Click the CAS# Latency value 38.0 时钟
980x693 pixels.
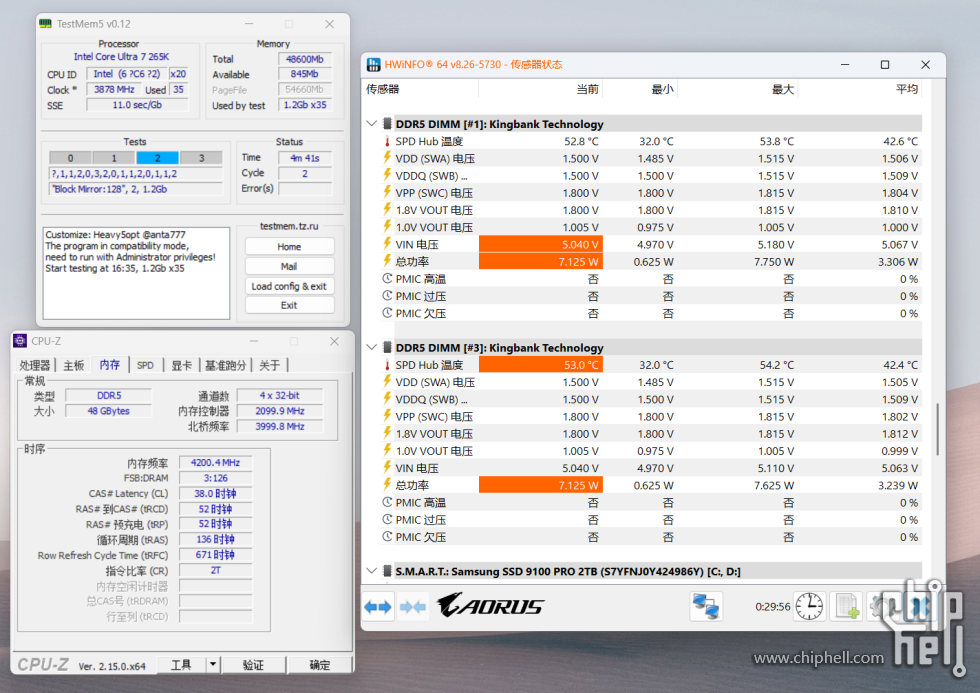tap(216, 494)
